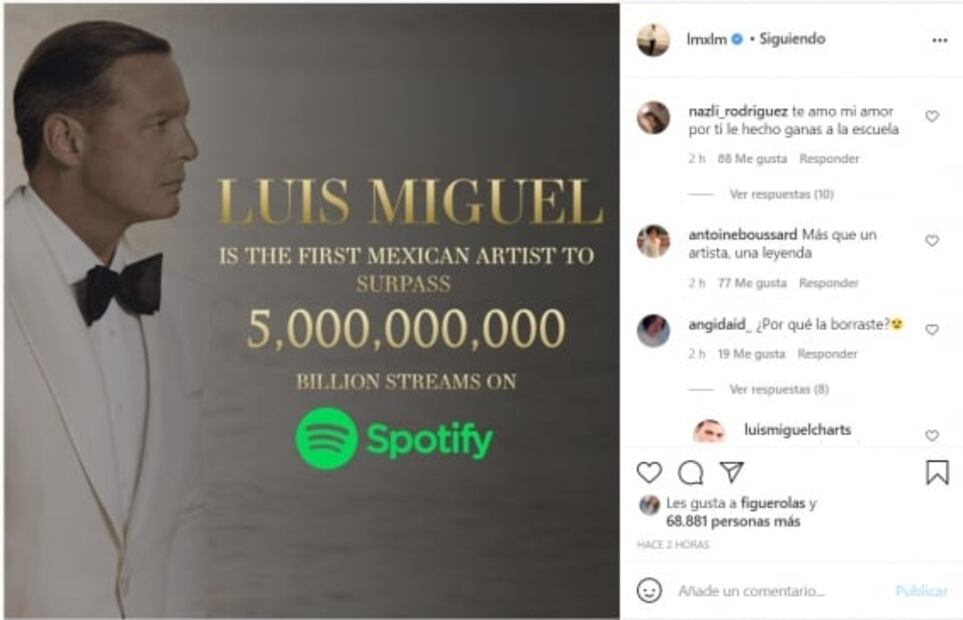963x620 pixels.
Task: Open emoji picker smiley icon
Action: 649,591
